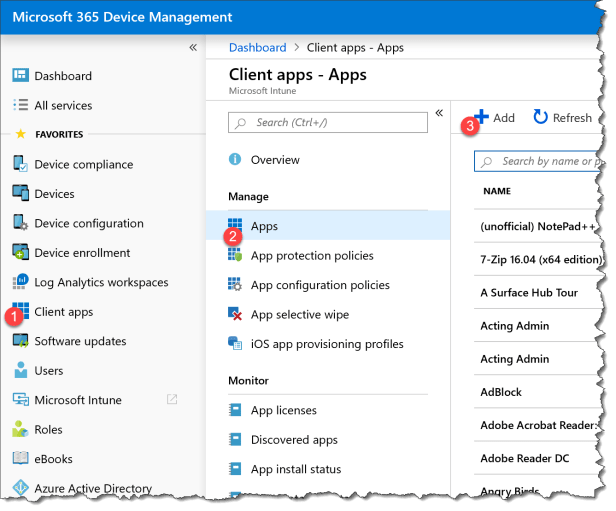Sort by the NAME column header
Viewport: 616px width, 511px height.
pyautogui.click(x=497, y=191)
